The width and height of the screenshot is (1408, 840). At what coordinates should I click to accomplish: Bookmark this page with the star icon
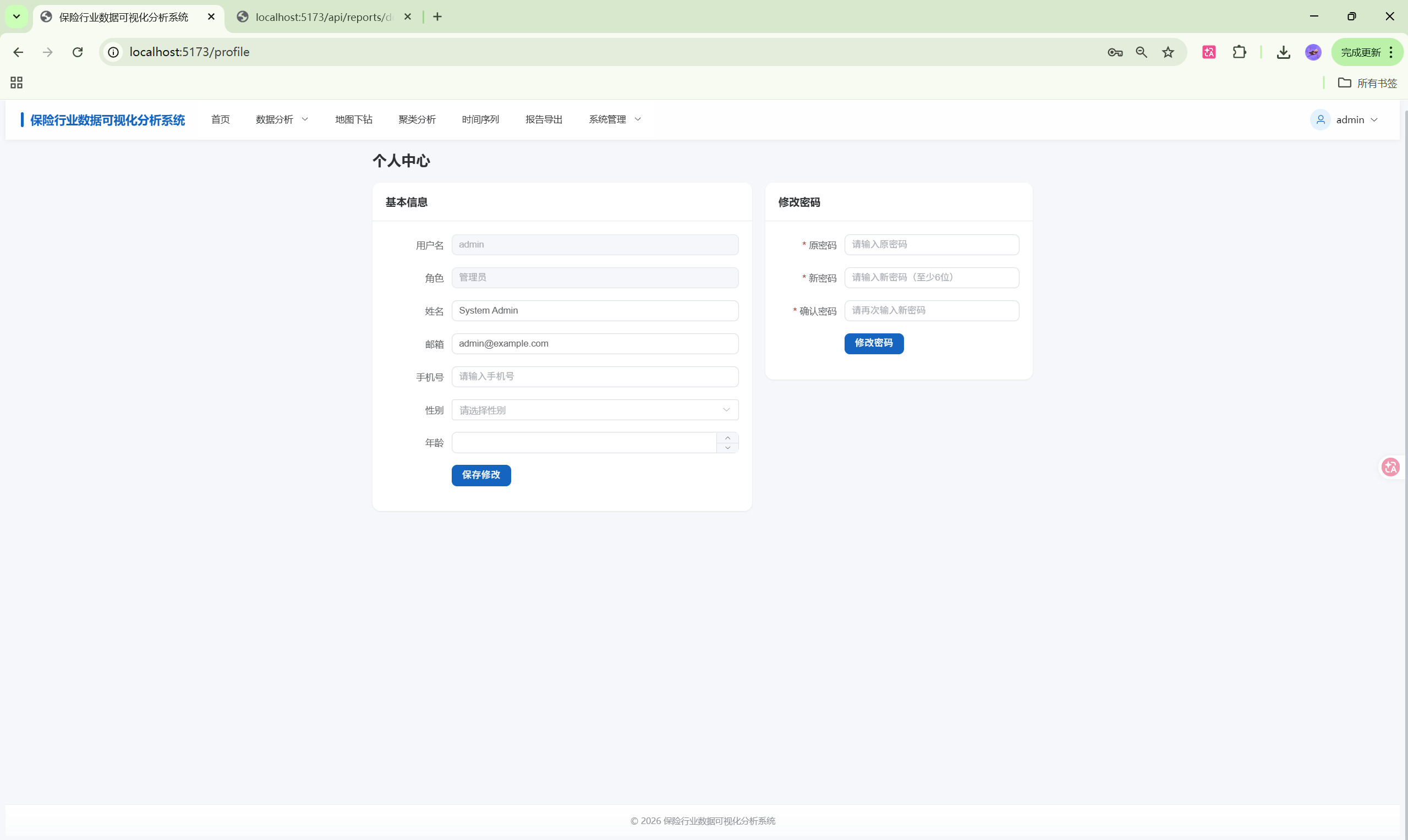tap(1168, 52)
